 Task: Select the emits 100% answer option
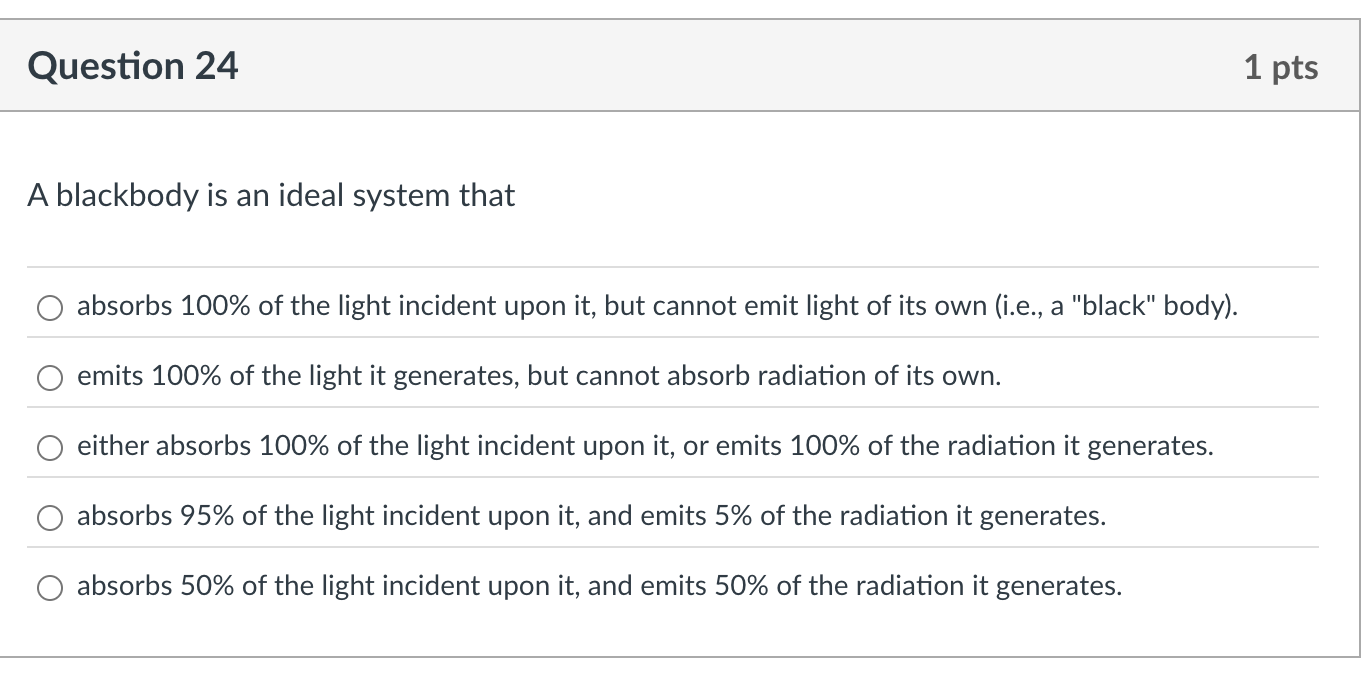coord(49,377)
